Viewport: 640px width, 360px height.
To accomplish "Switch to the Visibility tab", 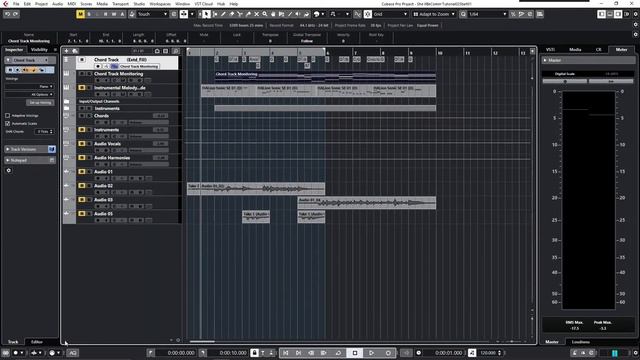I will tap(39, 49).
